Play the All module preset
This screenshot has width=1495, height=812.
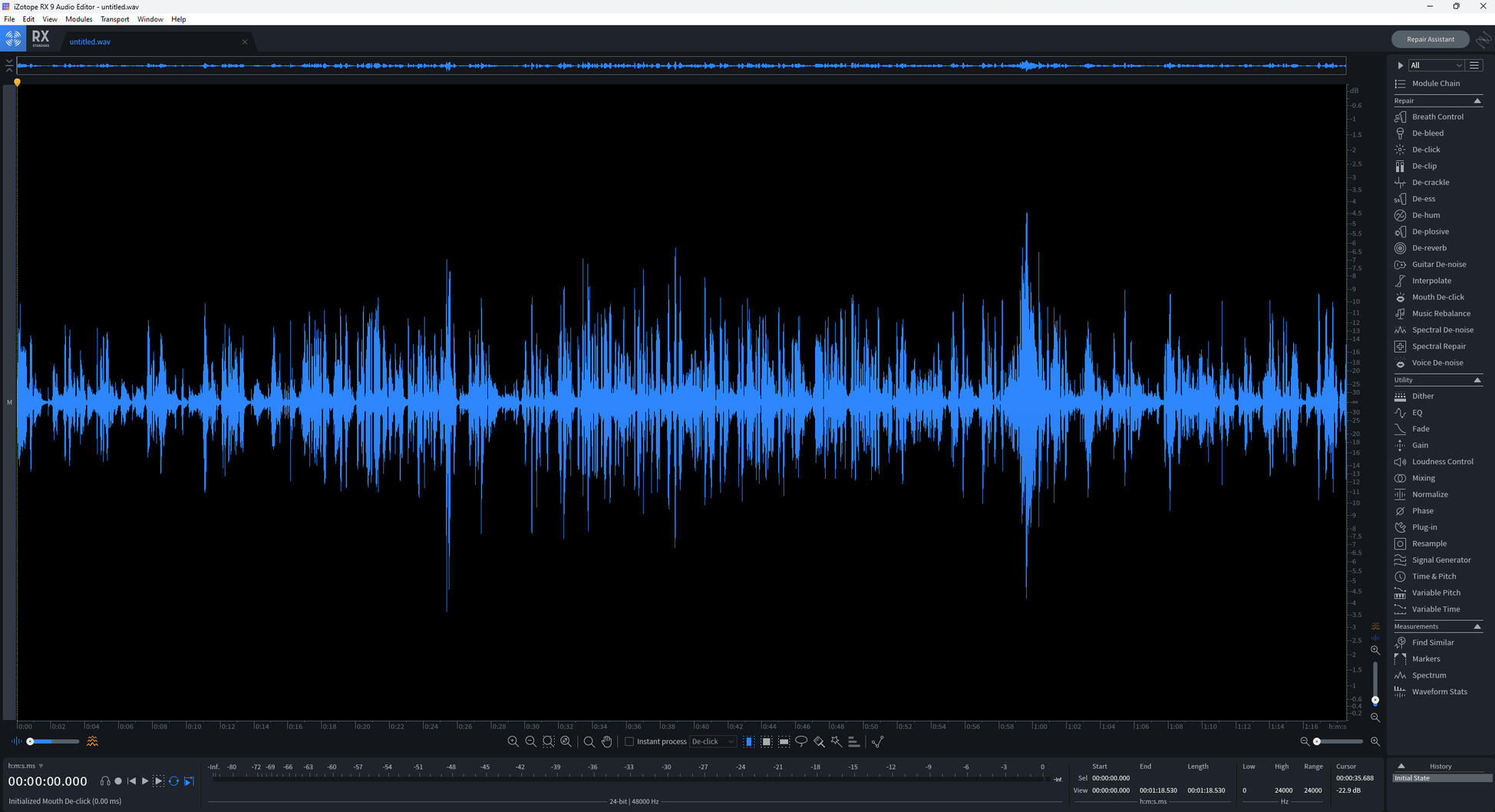point(1400,65)
